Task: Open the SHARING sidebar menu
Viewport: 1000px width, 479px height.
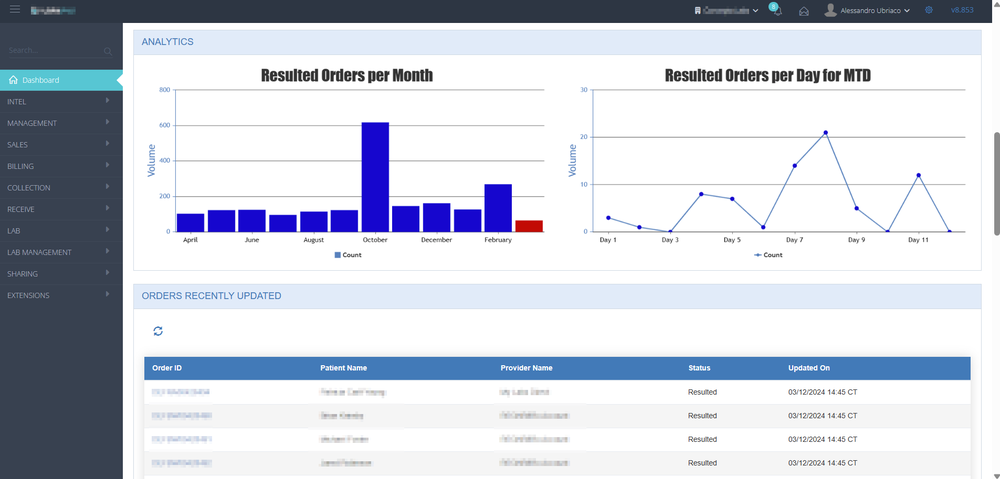Action: 61,274
